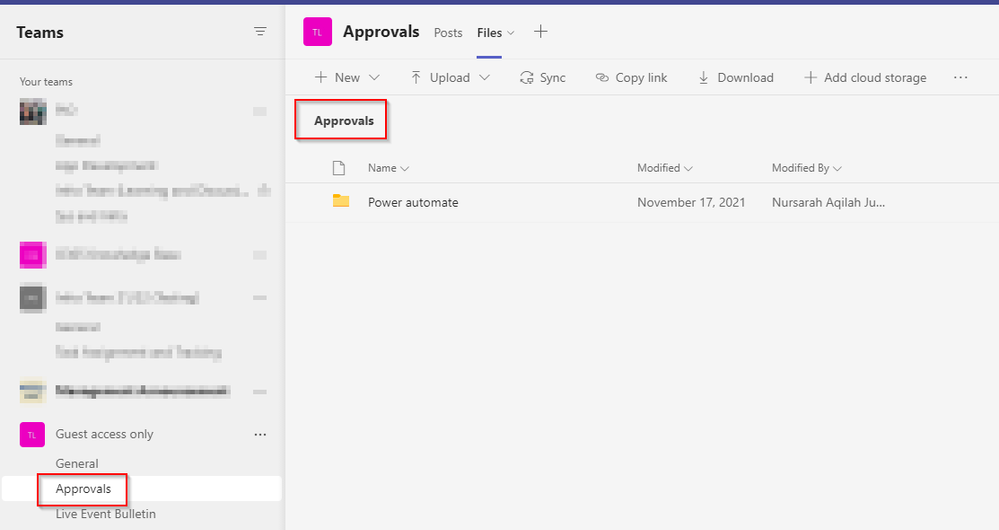Open the Guest access only team
Screen dimensions: 999x530
(104, 434)
